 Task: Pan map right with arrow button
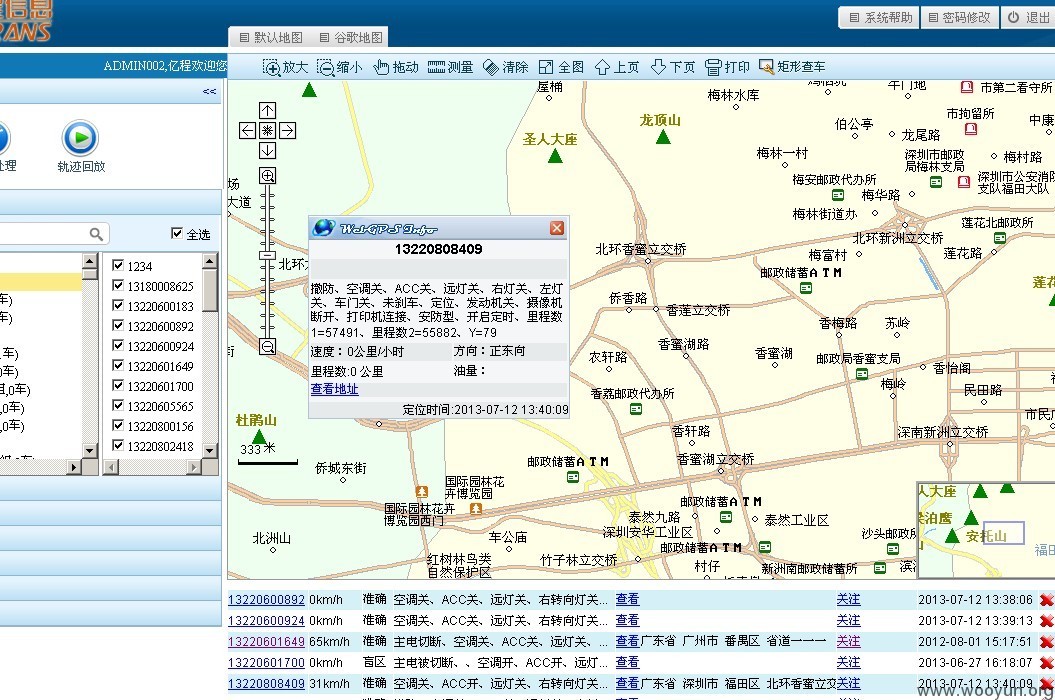(x=287, y=131)
